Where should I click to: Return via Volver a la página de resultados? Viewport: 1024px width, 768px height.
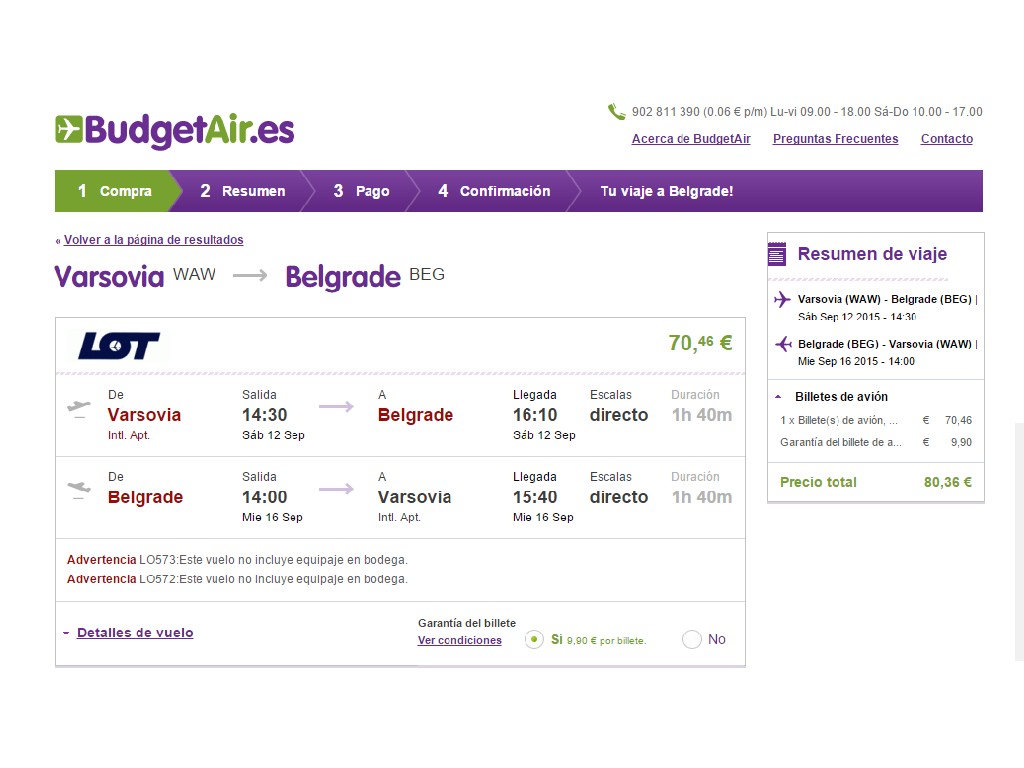[153, 240]
